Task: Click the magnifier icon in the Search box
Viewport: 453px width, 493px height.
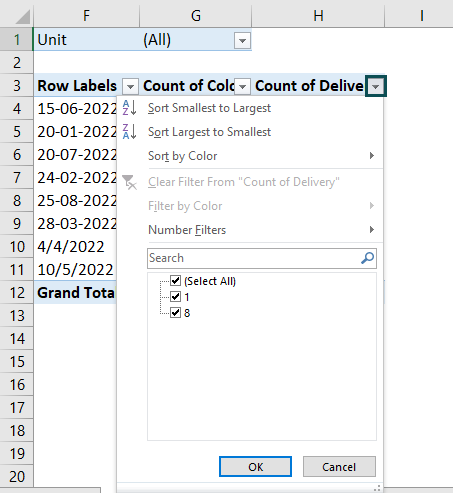Action: point(367,258)
